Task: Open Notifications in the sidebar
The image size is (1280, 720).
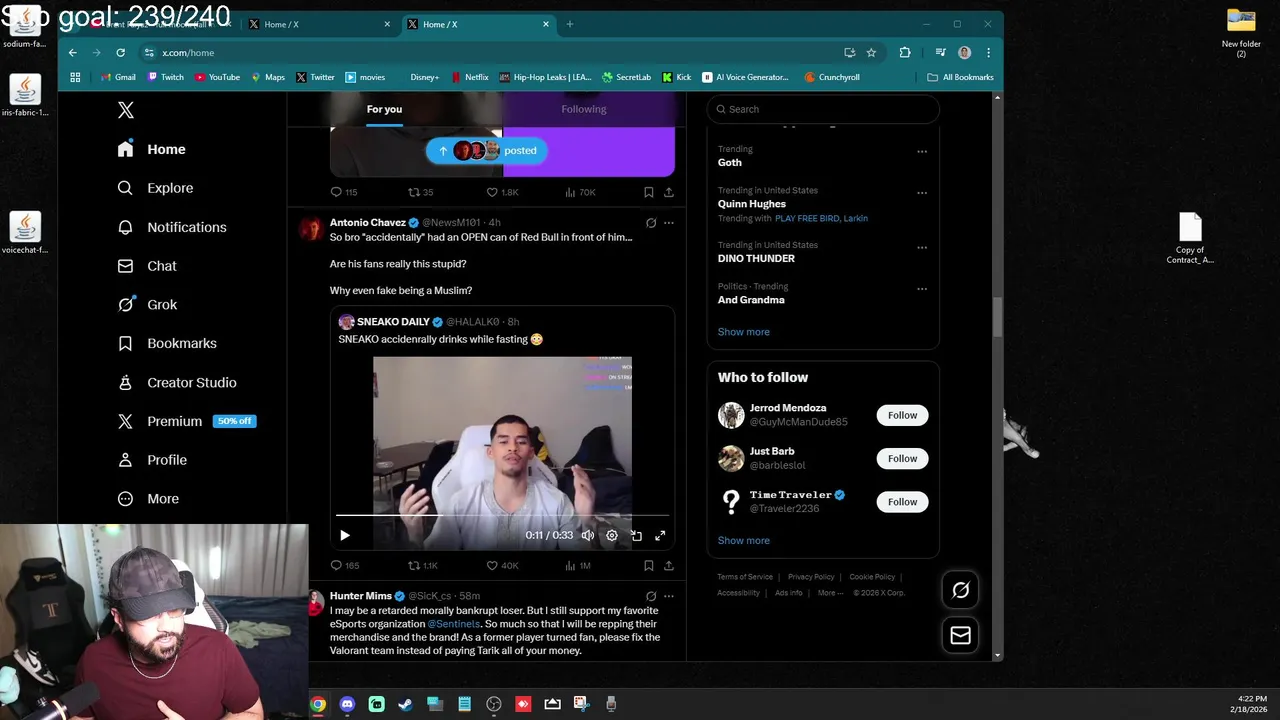Action: pos(172,227)
